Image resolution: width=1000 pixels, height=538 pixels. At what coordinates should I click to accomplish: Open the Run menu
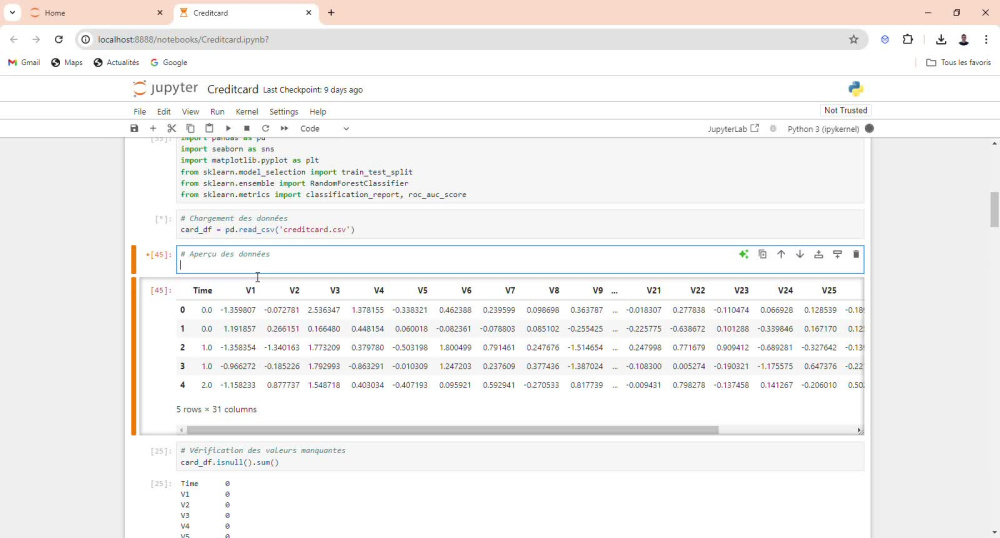click(217, 112)
